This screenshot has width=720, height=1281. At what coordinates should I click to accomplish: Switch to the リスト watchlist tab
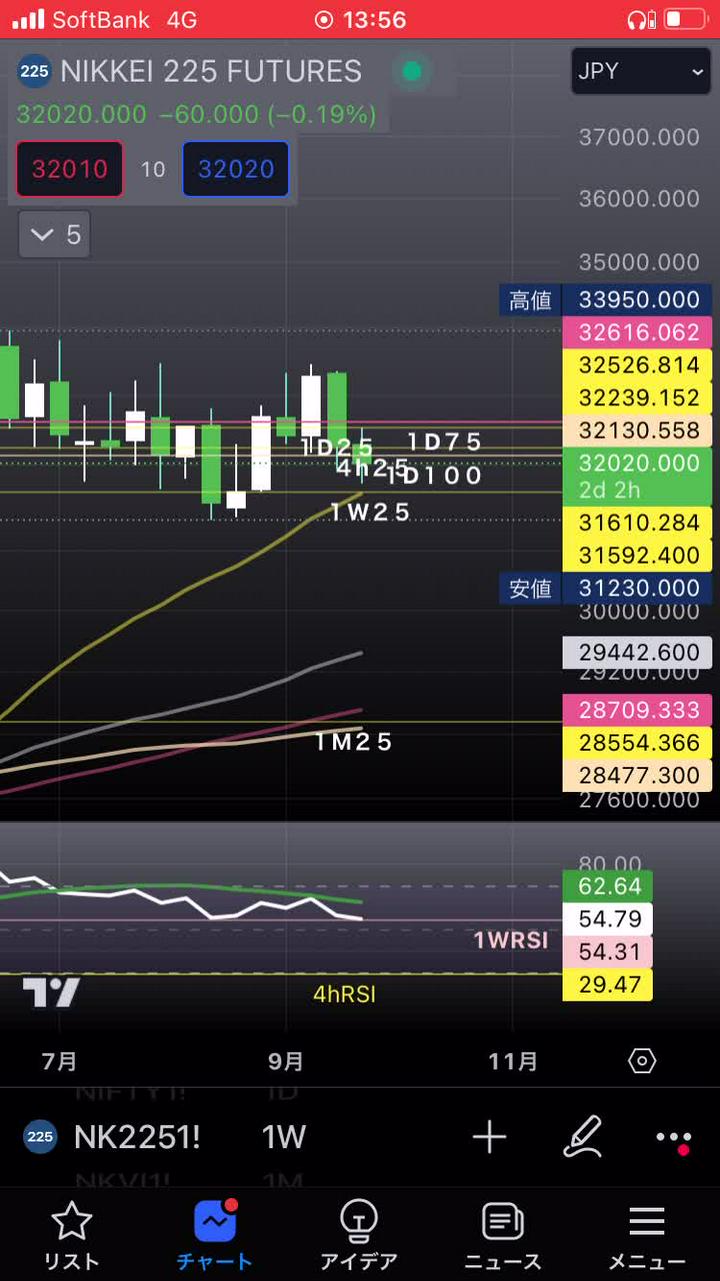point(71,1236)
